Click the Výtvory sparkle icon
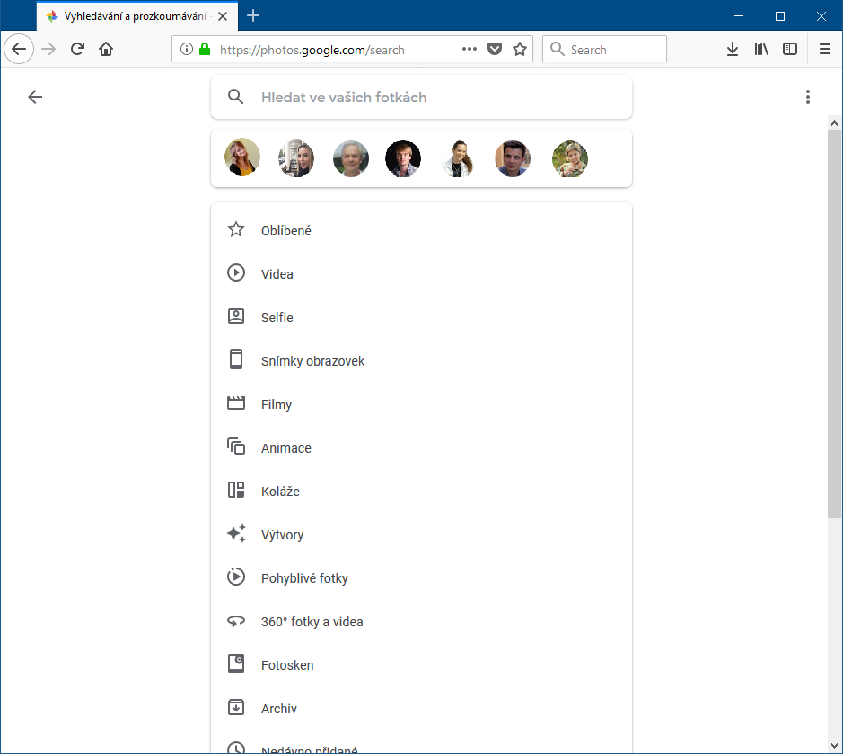This screenshot has width=843, height=754. 235,534
